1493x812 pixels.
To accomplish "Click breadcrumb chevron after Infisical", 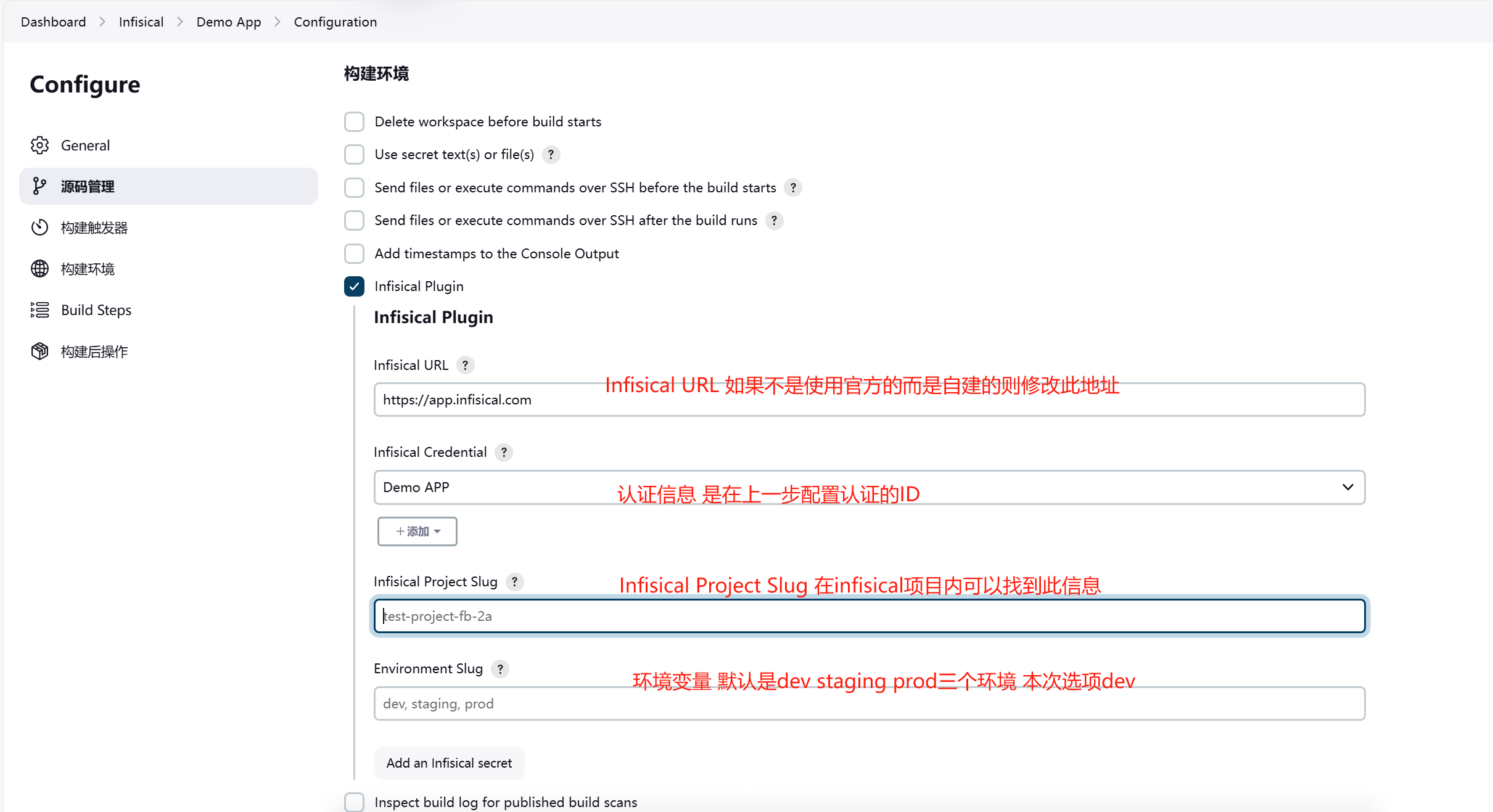I will click(x=180, y=22).
